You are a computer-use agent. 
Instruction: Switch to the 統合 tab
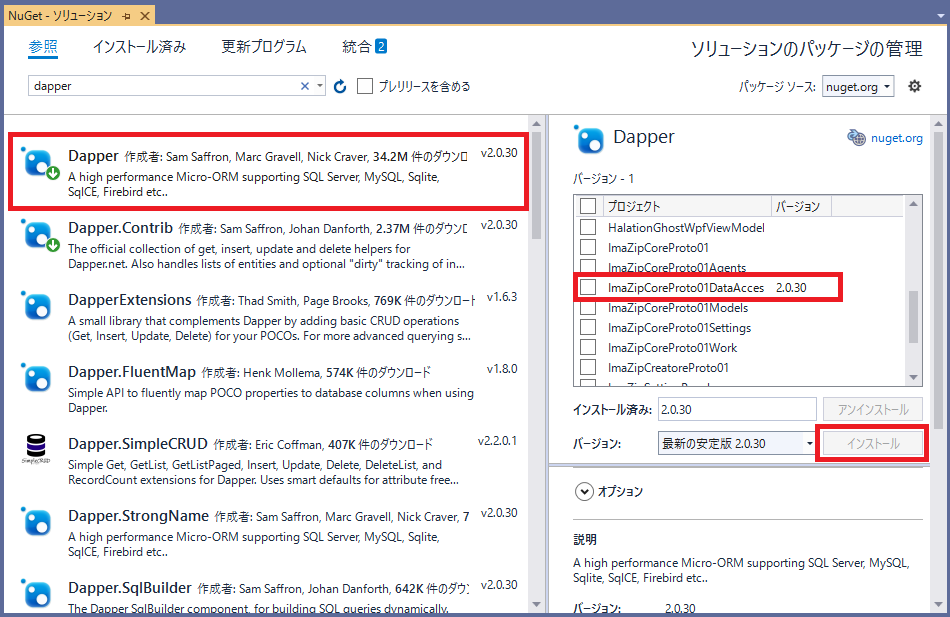click(x=364, y=47)
